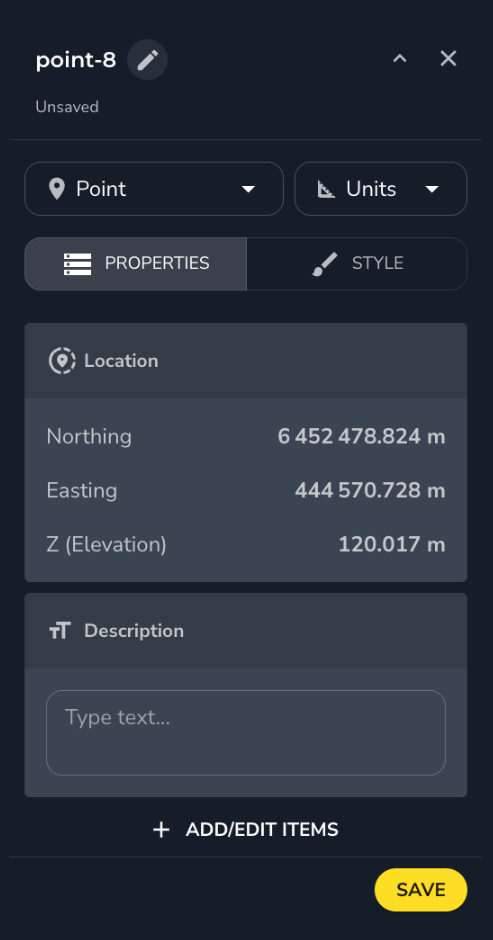Screen dimensions: 493x940
Task: Click the point-8 title text
Action: pyautogui.click(x=76, y=60)
